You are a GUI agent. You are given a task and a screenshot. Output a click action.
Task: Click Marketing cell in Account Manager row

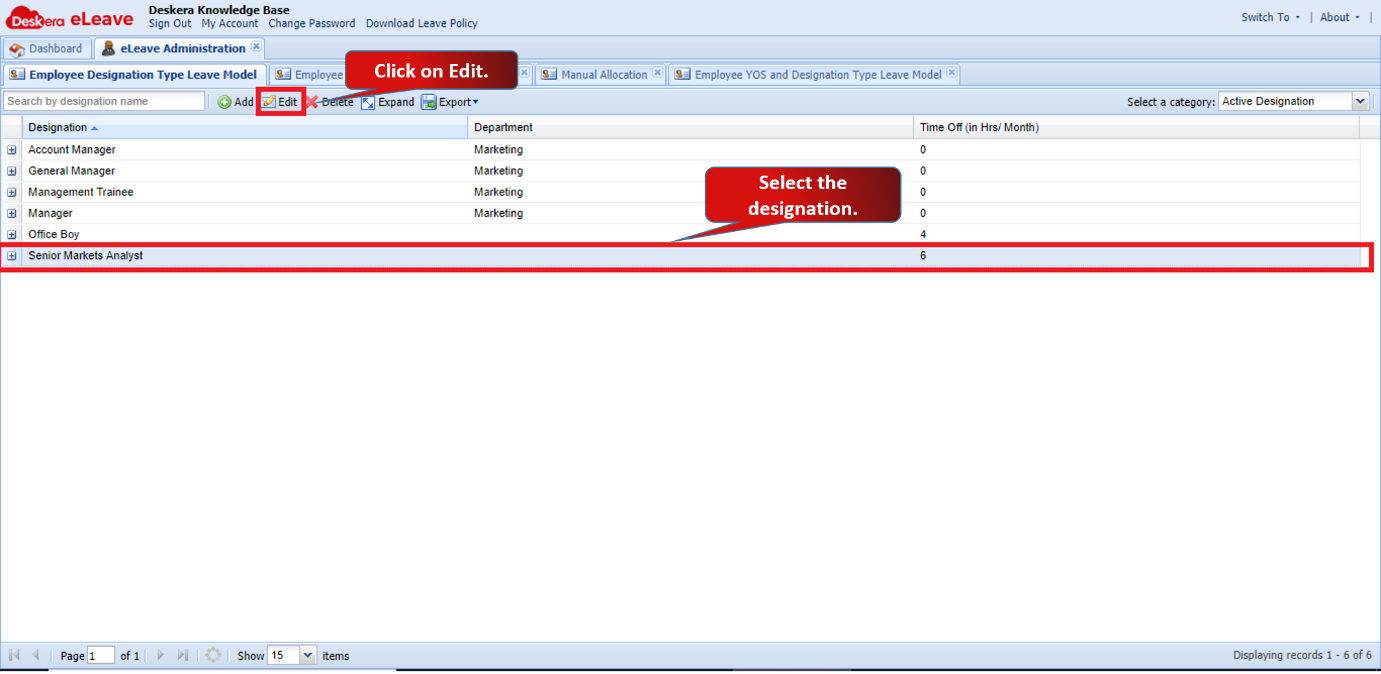[x=691, y=150]
